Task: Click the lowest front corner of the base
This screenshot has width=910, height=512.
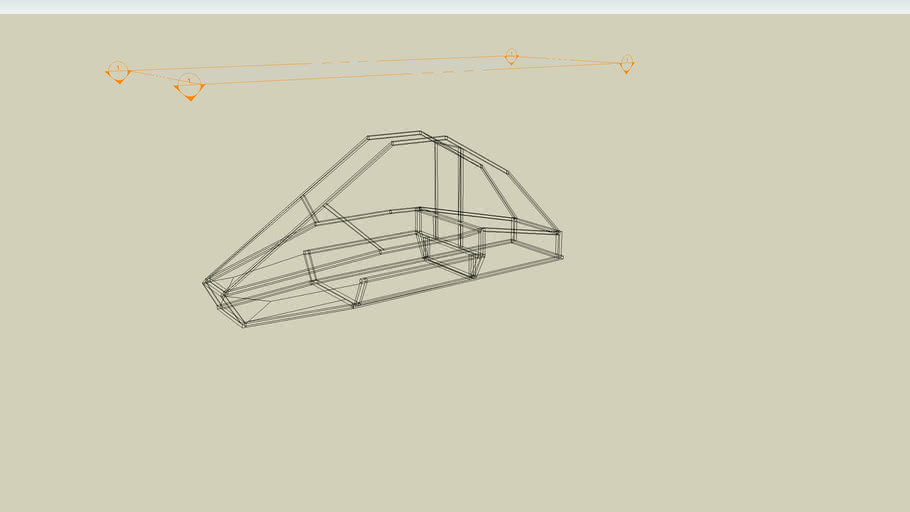Action: [243, 325]
